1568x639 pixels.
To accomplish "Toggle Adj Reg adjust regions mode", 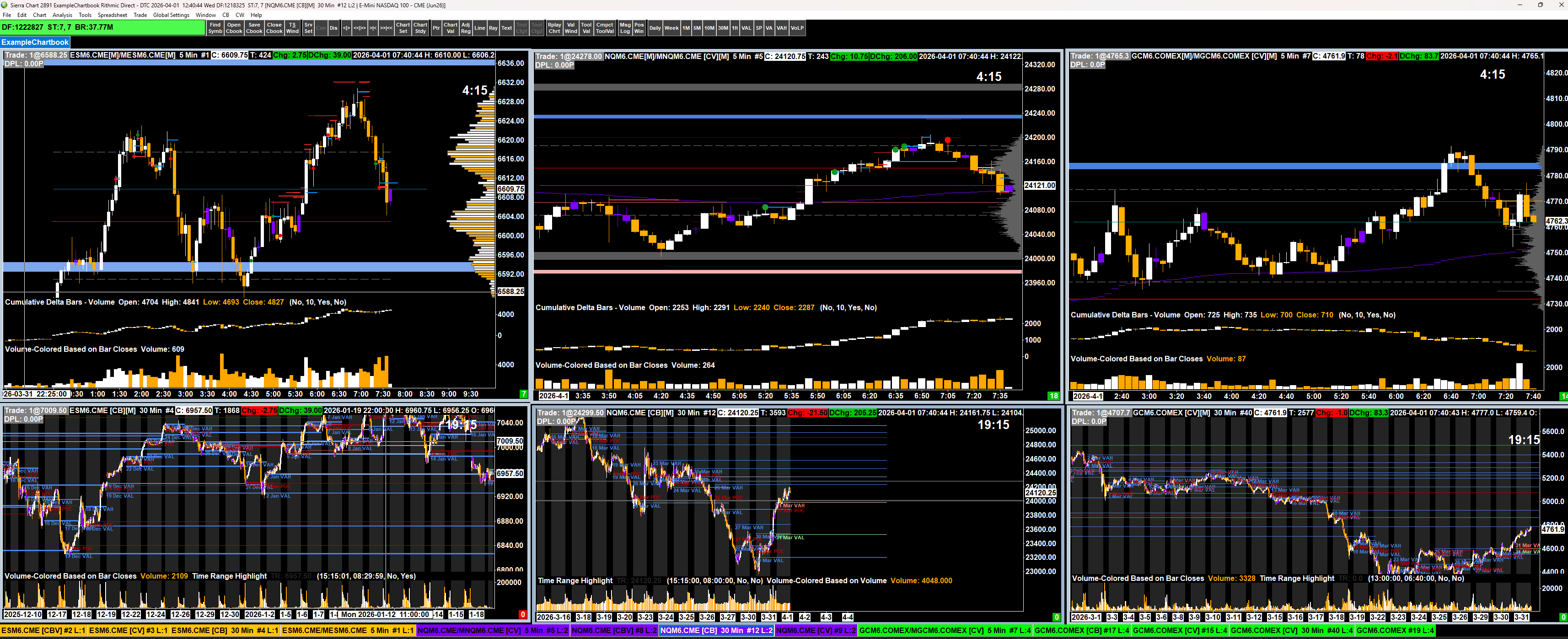I will 466,28.
